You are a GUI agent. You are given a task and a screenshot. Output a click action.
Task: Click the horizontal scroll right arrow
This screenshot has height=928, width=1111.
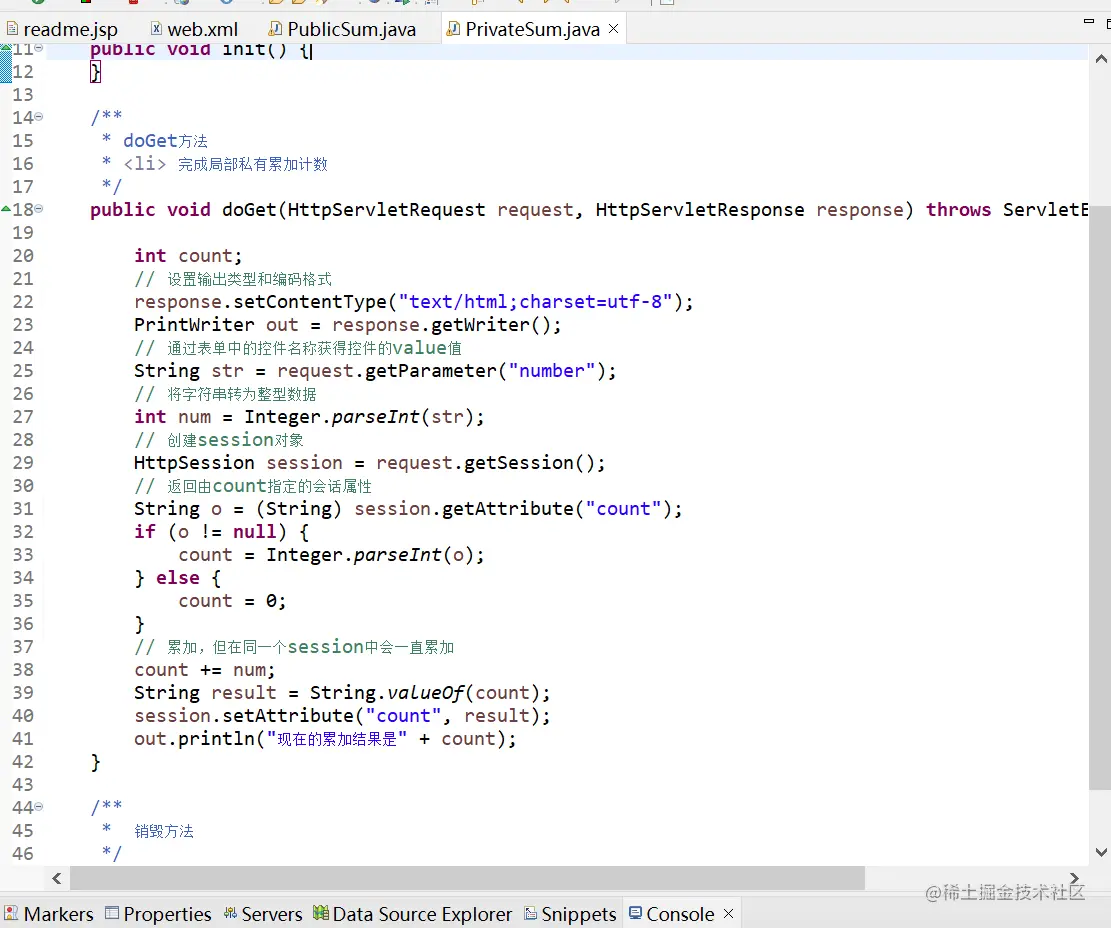1074,878
